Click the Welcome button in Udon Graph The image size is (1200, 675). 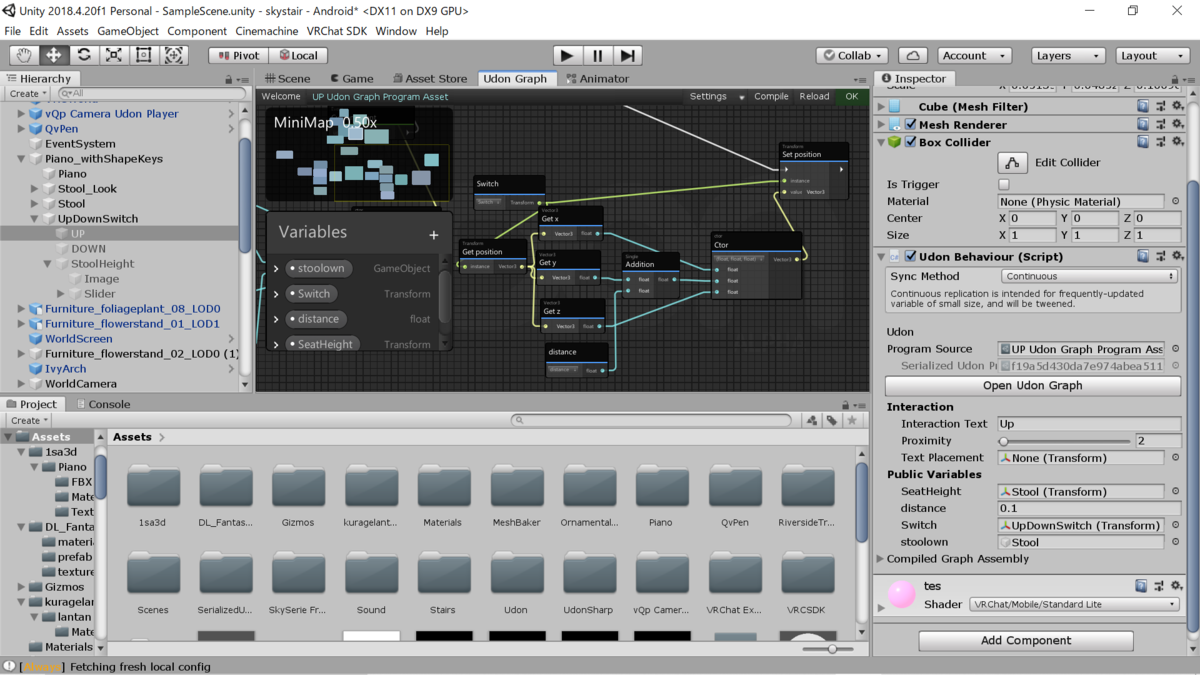point(281,97)
